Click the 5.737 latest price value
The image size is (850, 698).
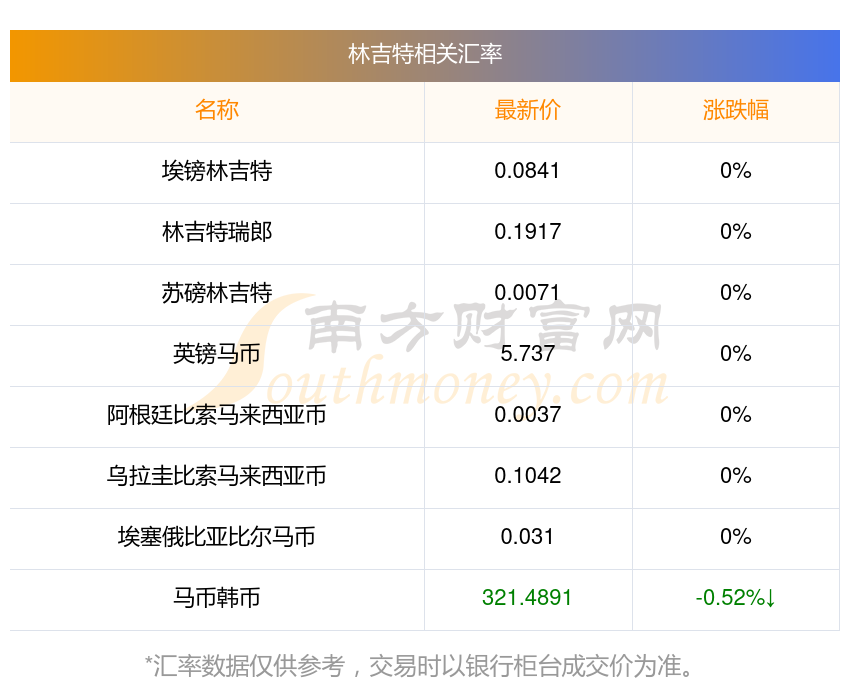tap(527, 354)
